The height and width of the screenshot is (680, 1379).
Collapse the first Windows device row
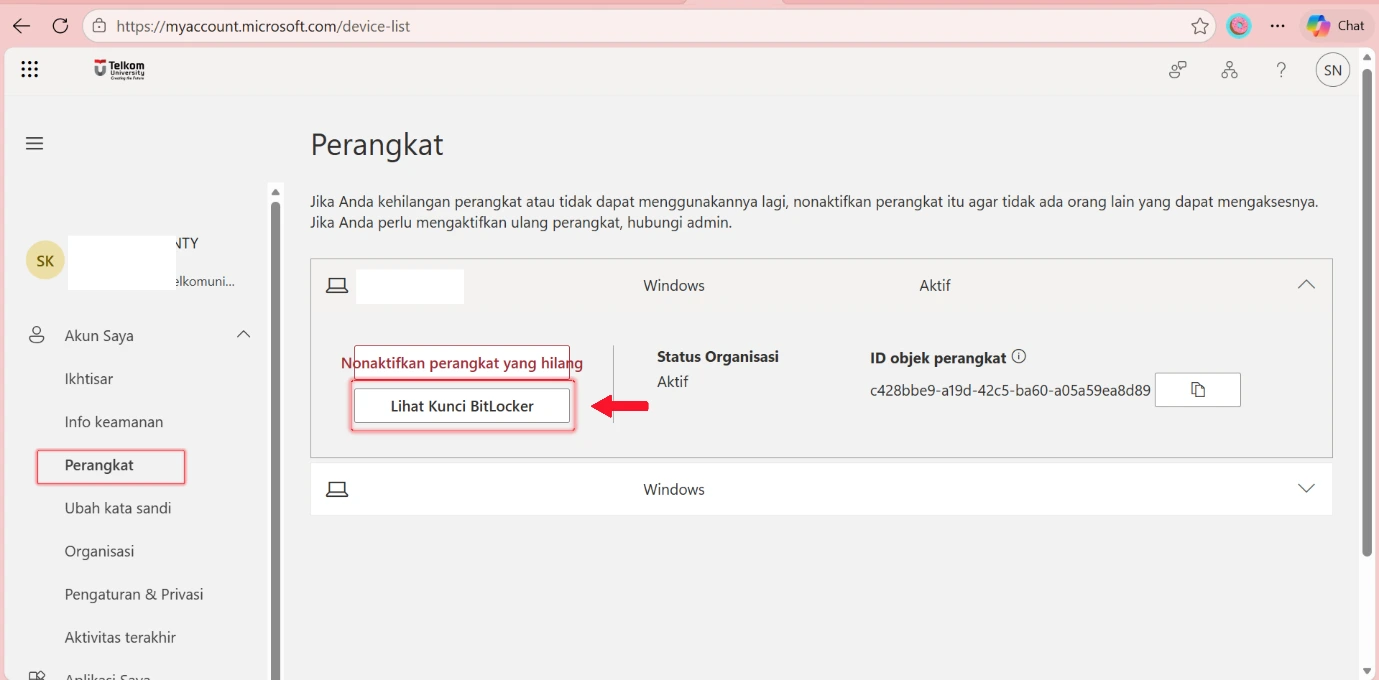[x=1306, y=285]
